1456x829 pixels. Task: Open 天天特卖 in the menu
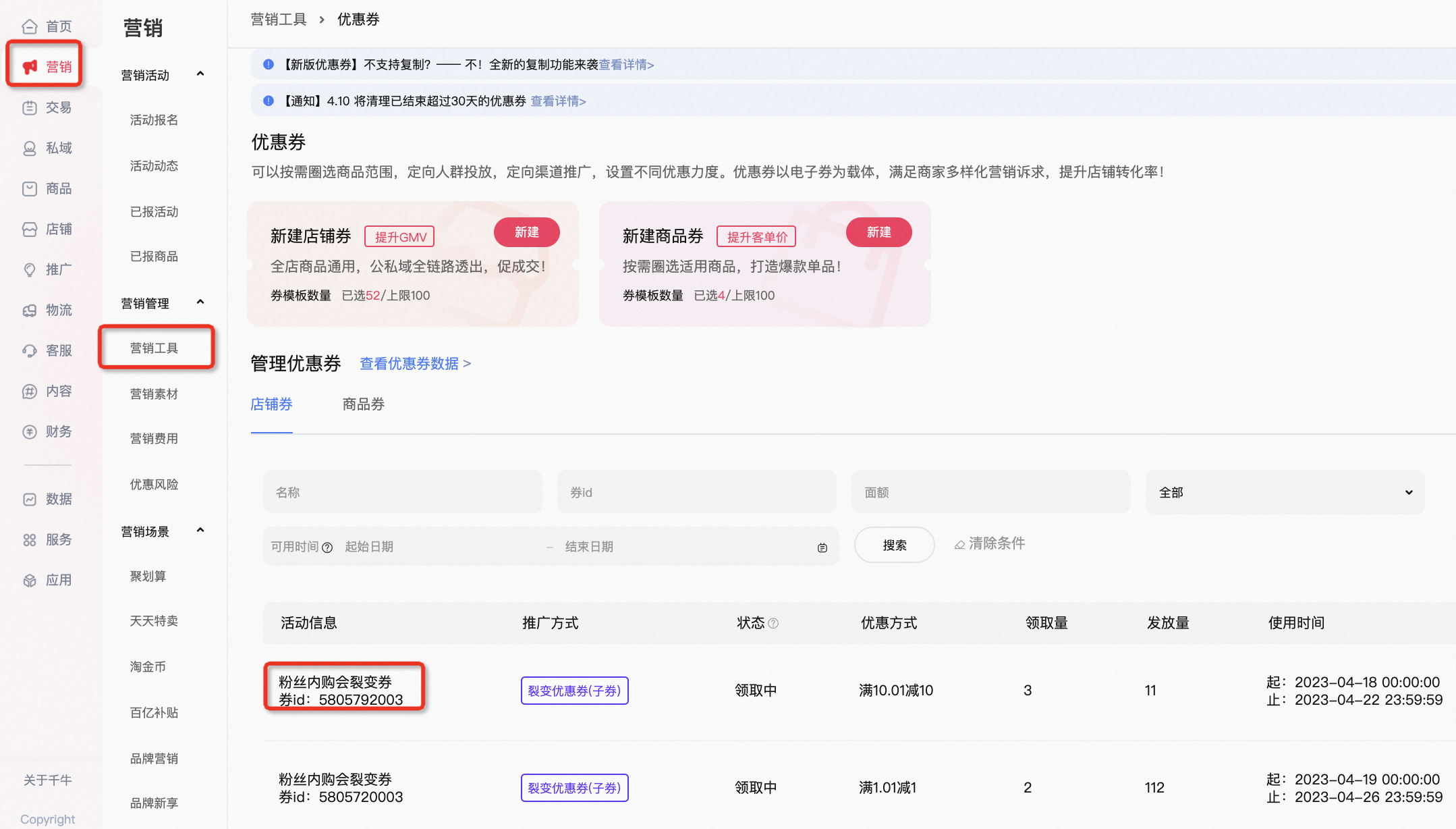tap(154, 621)
